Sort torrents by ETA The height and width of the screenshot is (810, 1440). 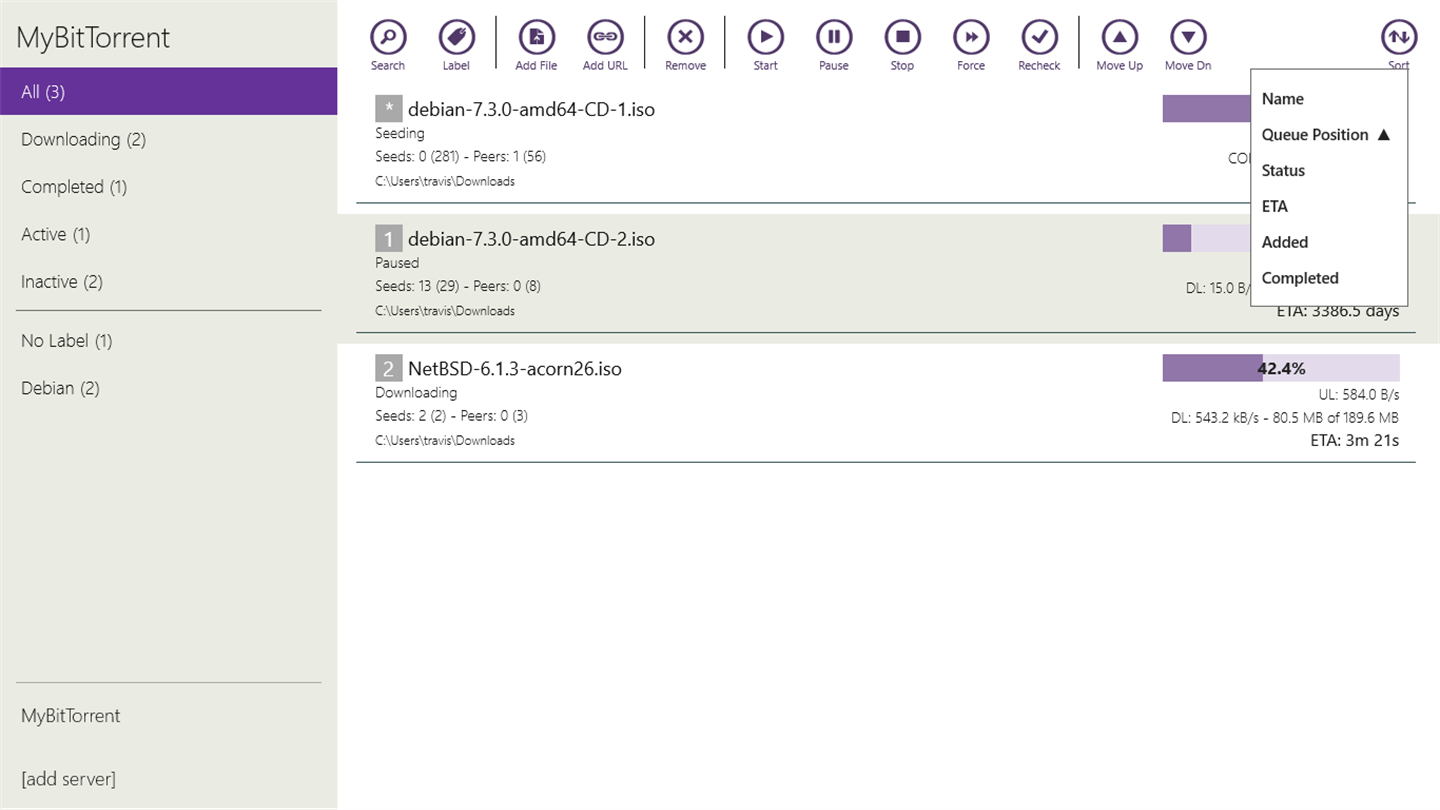[x=1329, y=207]
